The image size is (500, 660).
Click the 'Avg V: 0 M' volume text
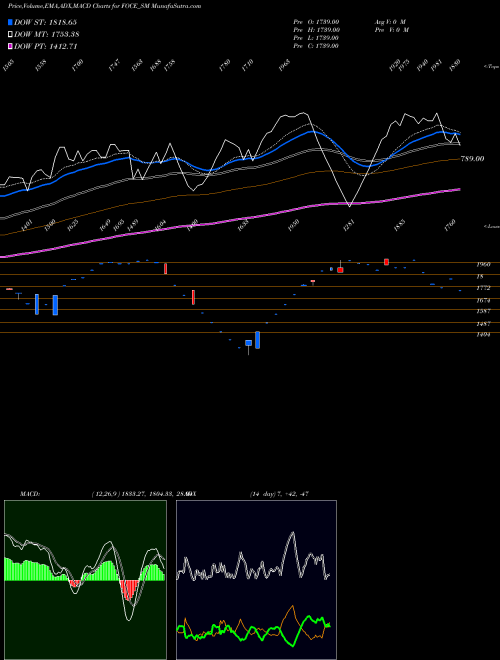pos(389,22)
